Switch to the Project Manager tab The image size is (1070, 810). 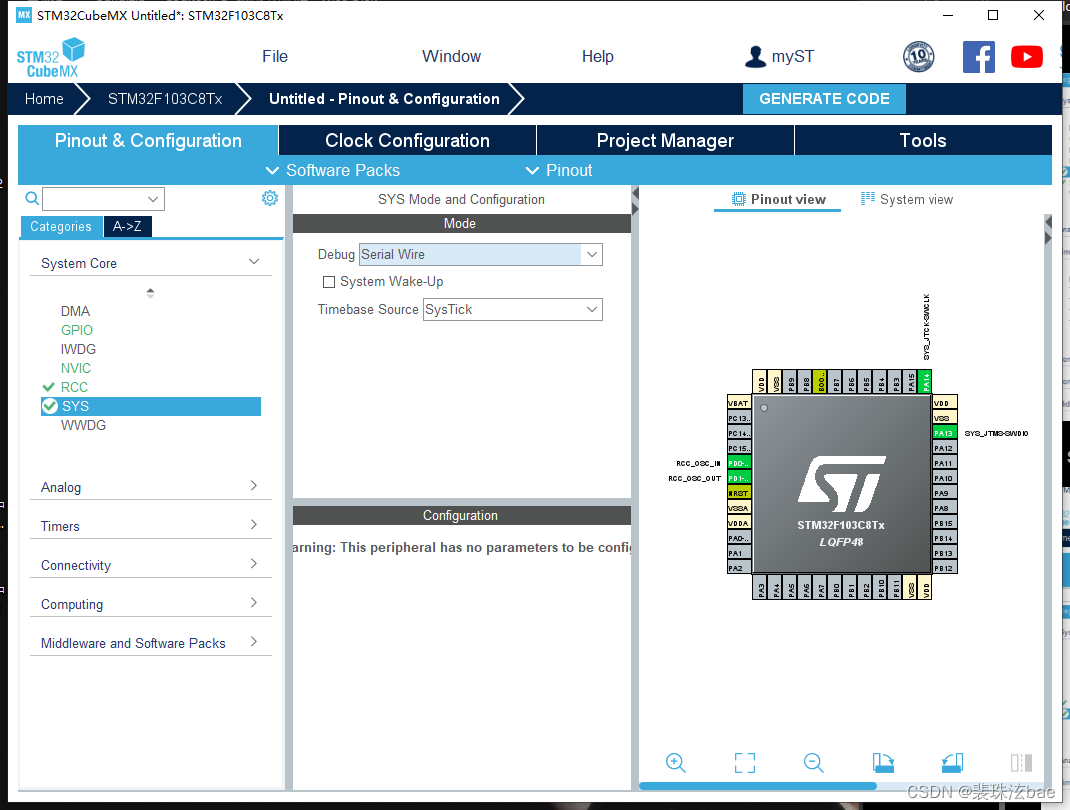click(x=665, y=141)
